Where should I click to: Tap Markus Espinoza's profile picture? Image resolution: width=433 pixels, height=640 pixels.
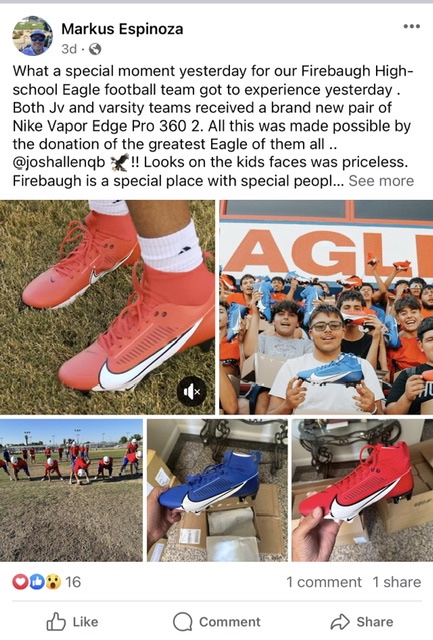pyautogui.click(x=33, y=36)
